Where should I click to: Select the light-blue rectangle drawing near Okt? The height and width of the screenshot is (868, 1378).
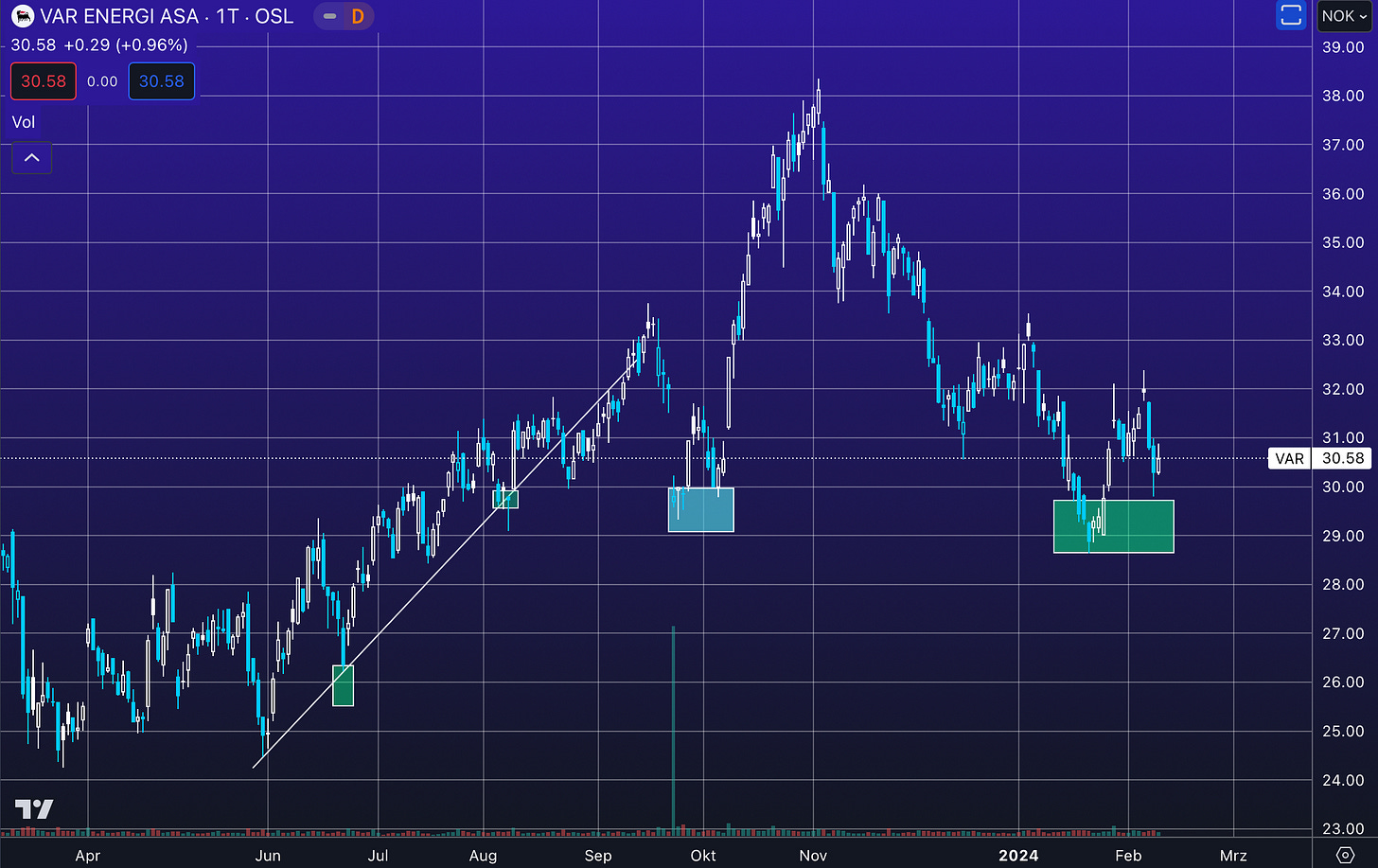[701, 509]
